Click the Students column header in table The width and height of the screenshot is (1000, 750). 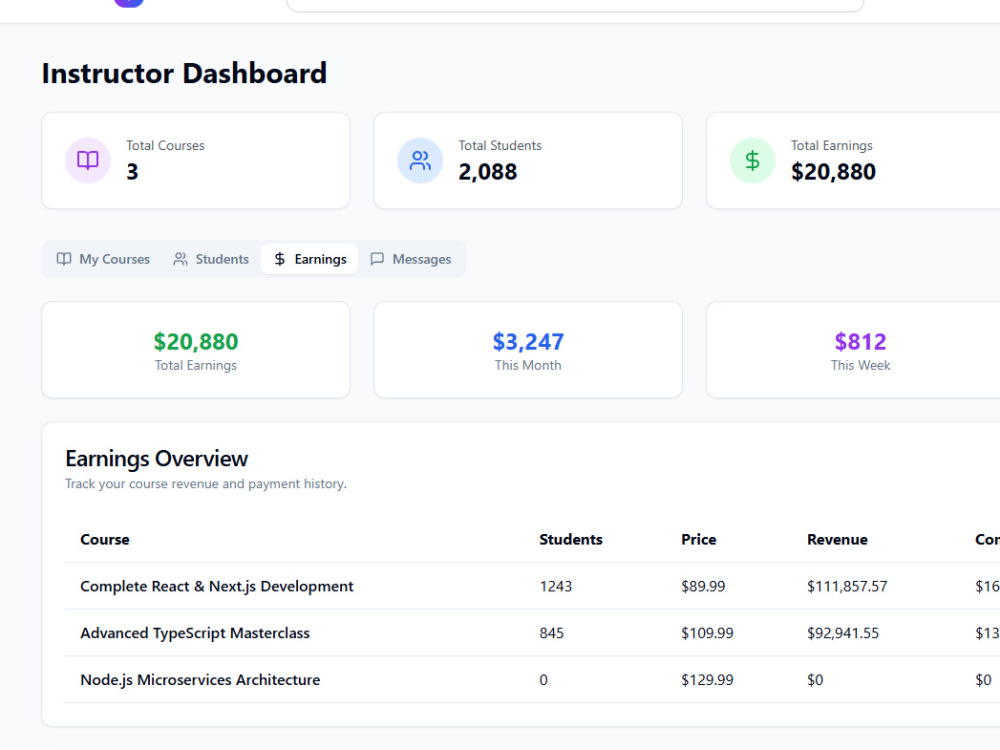coord(571,540)
